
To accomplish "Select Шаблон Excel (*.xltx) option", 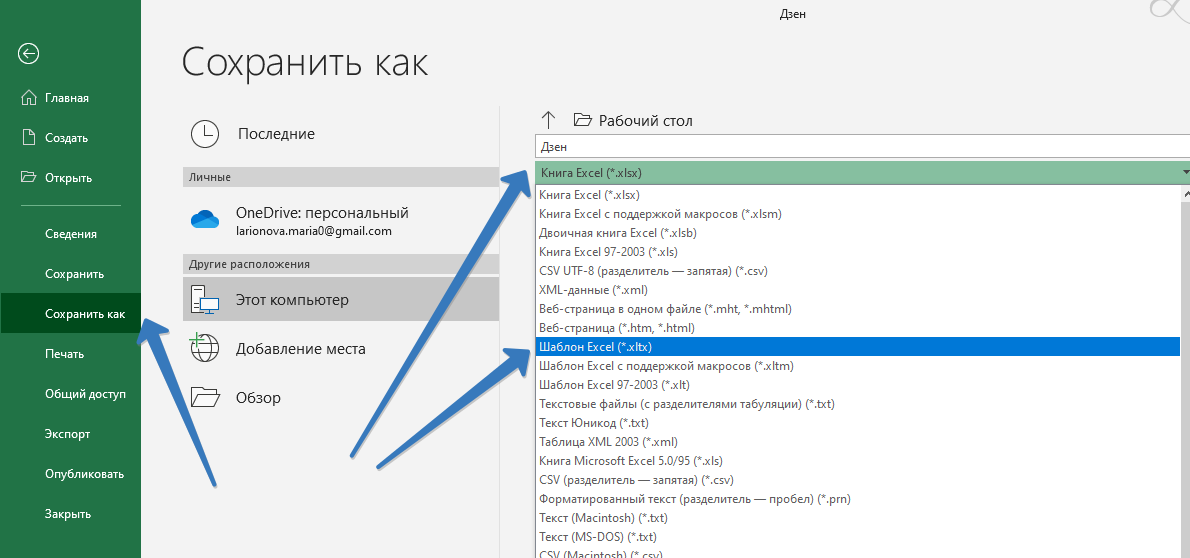I will pyautogui.click(x=858, y=347).
